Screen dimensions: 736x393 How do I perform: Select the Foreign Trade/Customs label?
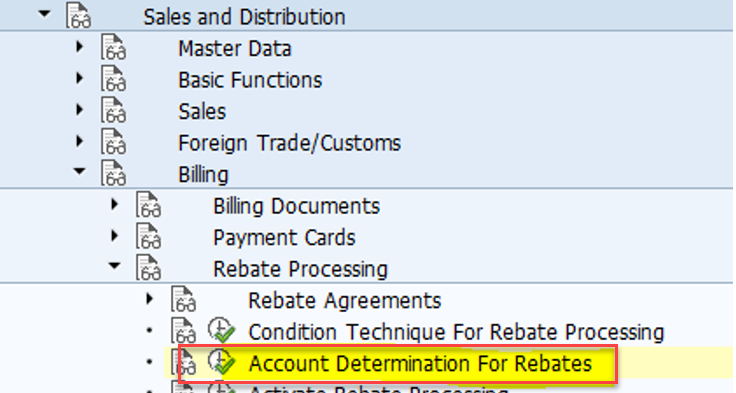point(290,143)
